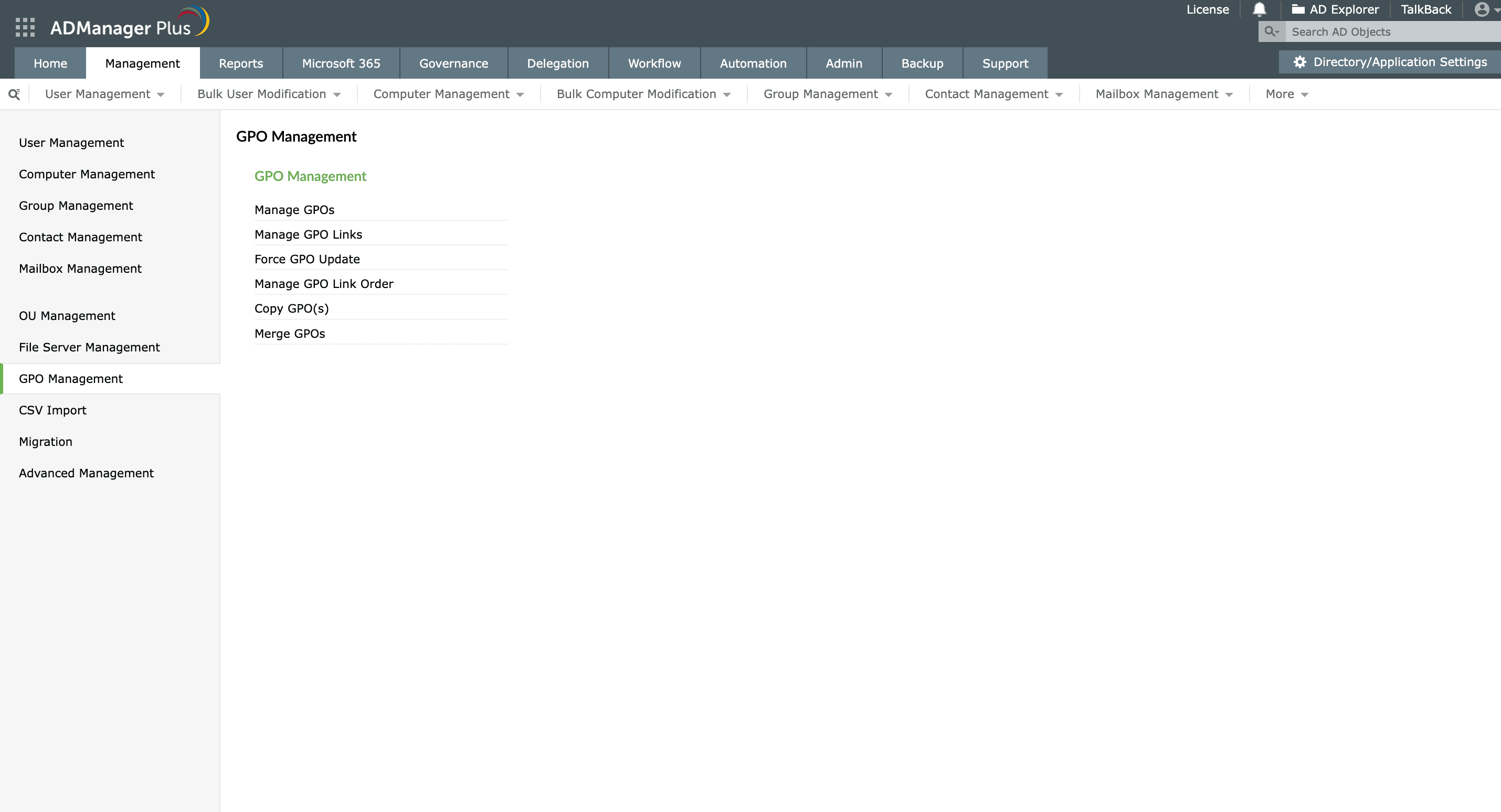This screenshot has width=1501, height=812.
Task: Expand the Group Management dropdown
Action: point(828,94)
